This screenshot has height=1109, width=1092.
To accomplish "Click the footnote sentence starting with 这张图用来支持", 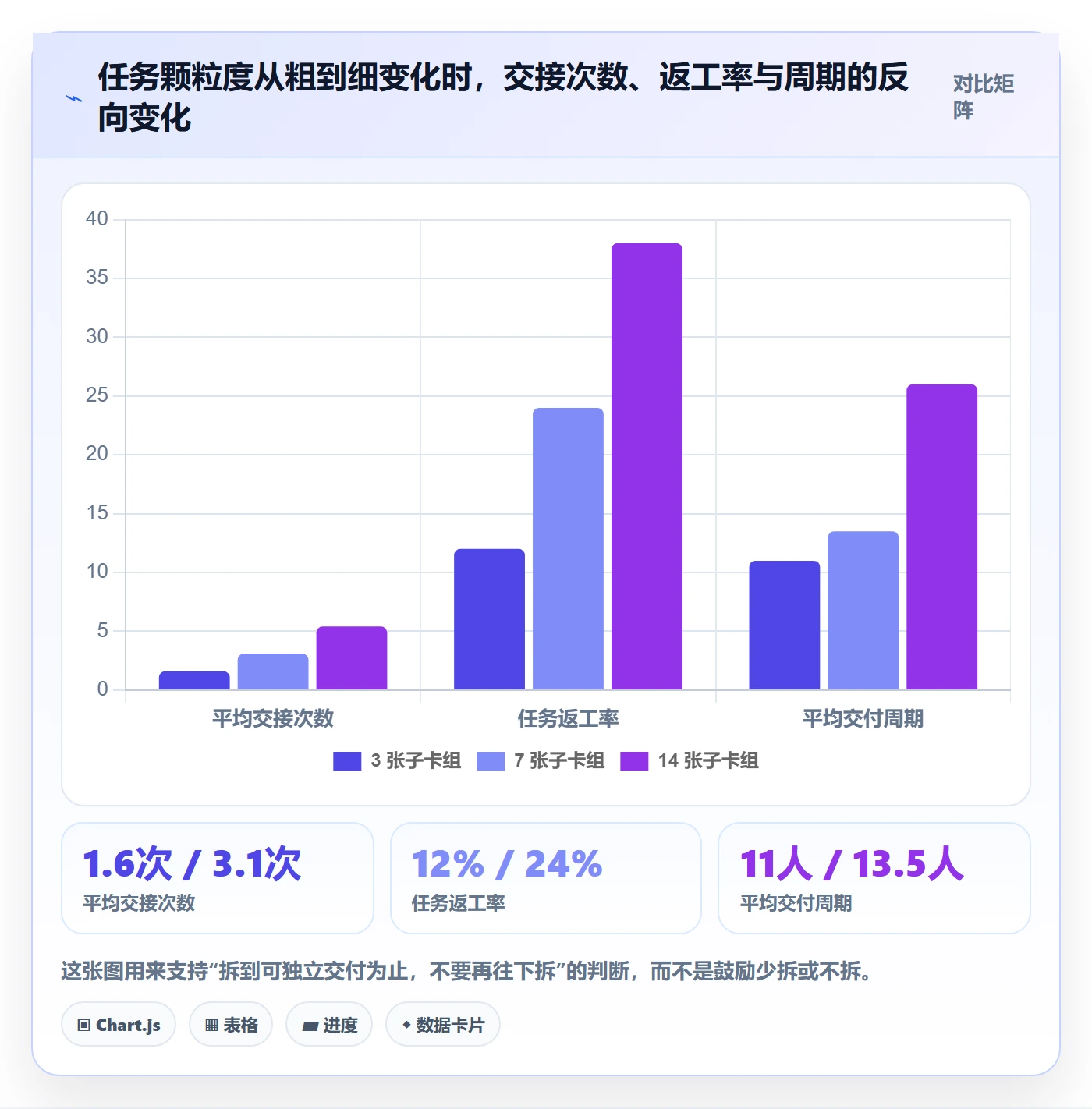I will click(466, 971).
